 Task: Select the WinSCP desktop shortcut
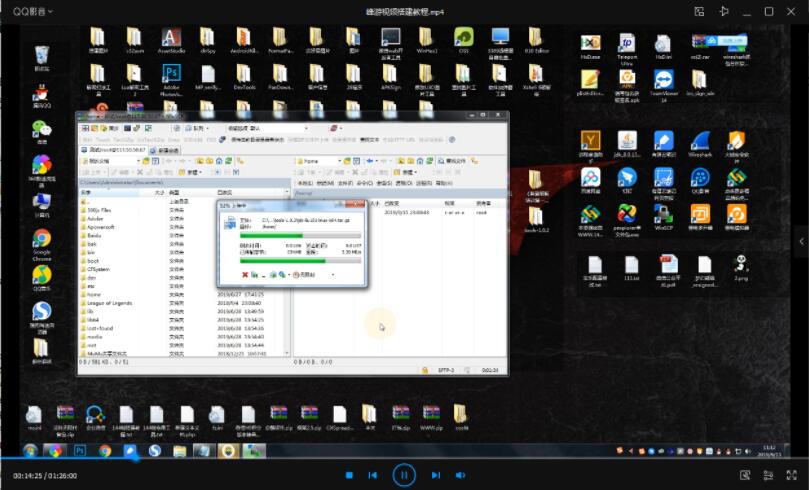[664, 217]
